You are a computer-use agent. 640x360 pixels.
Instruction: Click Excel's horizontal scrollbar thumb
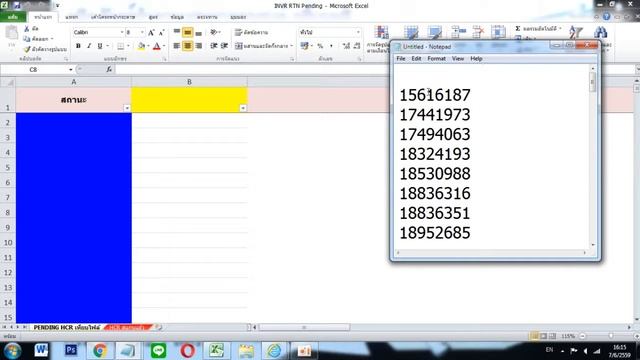304,327
